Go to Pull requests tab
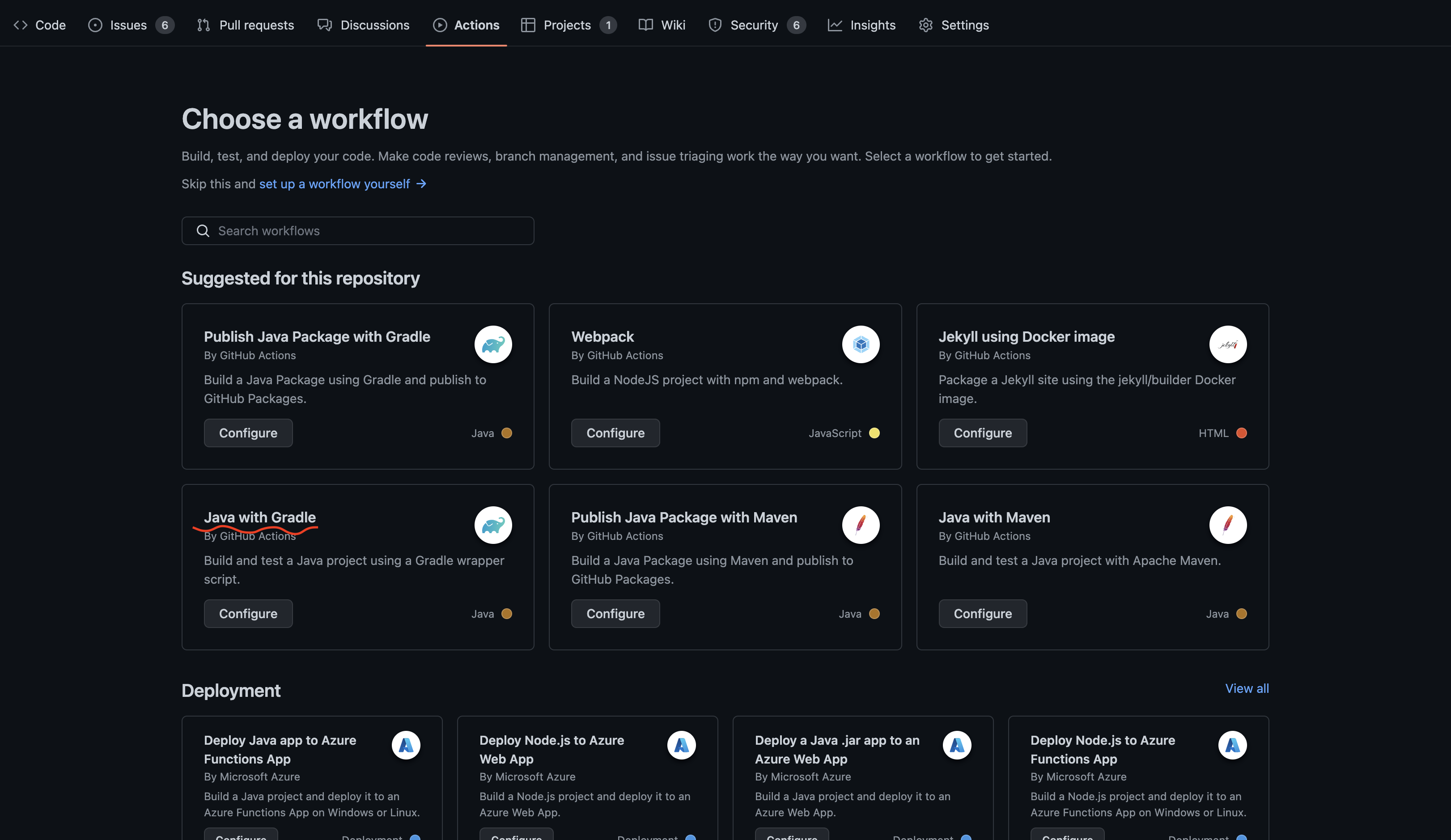Screen dimensions: 1451x840 pyautogui.click(x=245, y=25)
